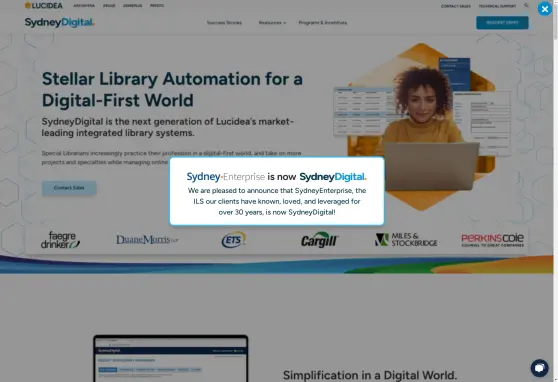The image size is (558, 382).
Task: Open the Technical Support link
Action: 497,6
